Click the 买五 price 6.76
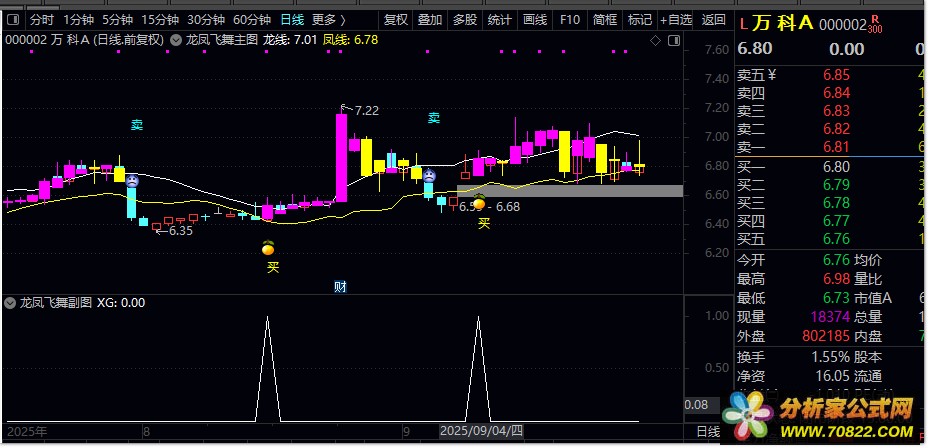The image size is (930, 448). (x=836, y=239)
